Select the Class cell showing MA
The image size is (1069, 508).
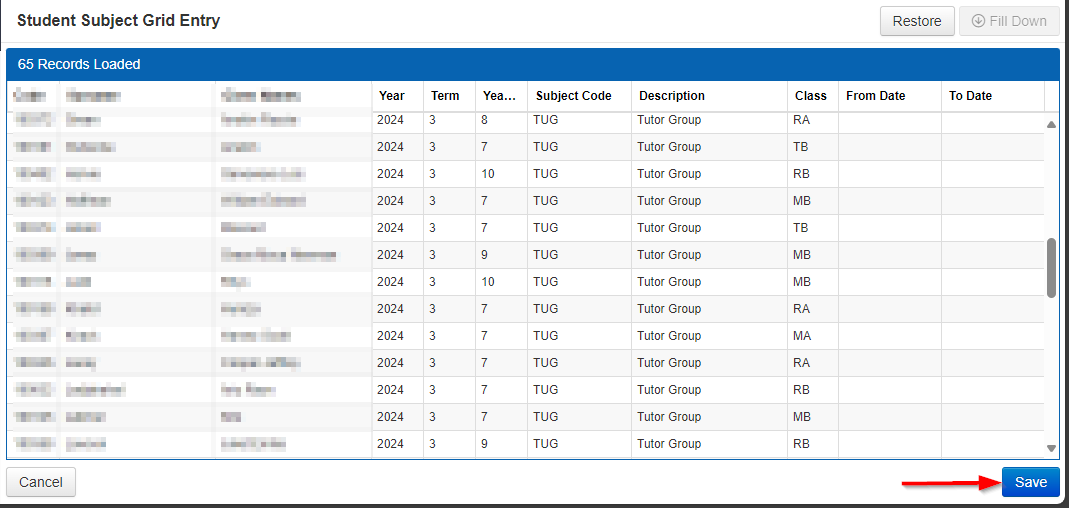click(x=813, y=335)
